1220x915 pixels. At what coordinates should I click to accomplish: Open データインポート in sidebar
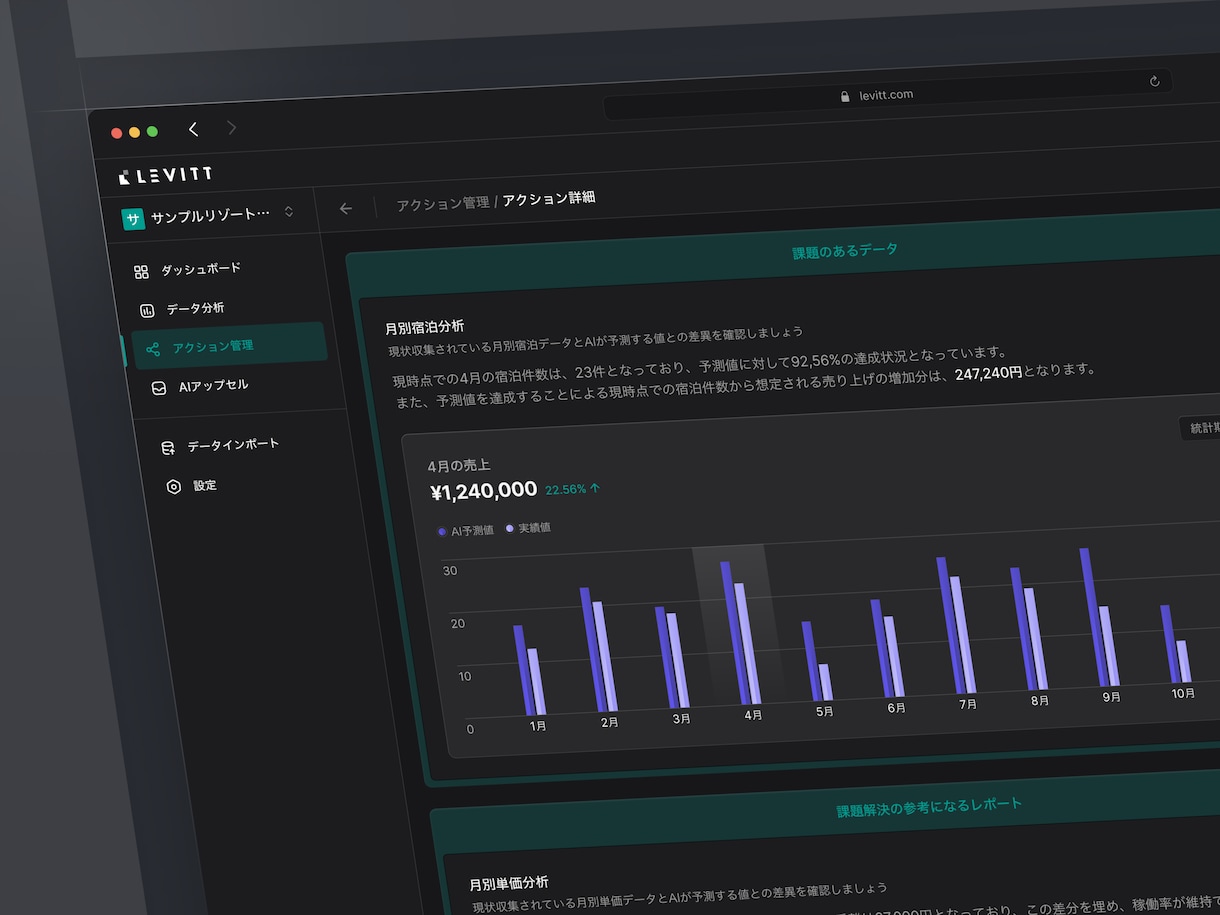point(233,444)
